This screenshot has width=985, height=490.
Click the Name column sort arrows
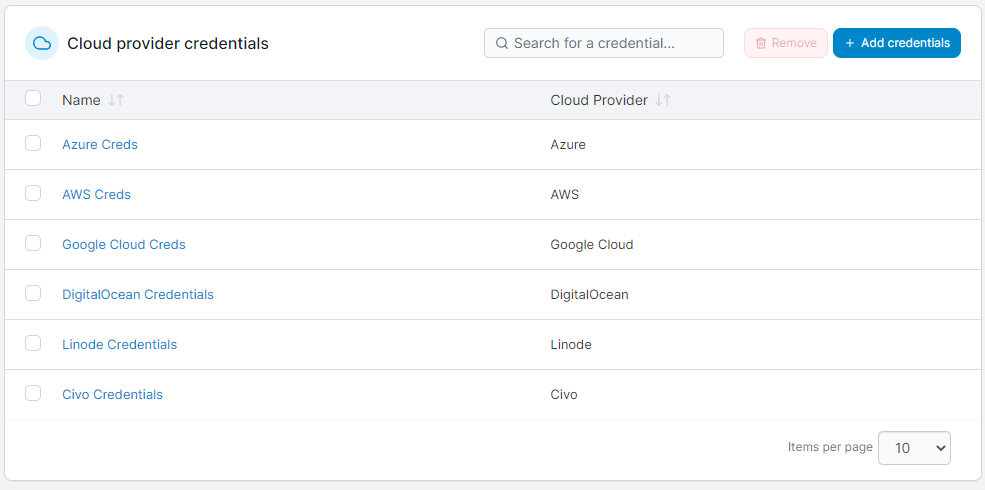tap(116, 100)
